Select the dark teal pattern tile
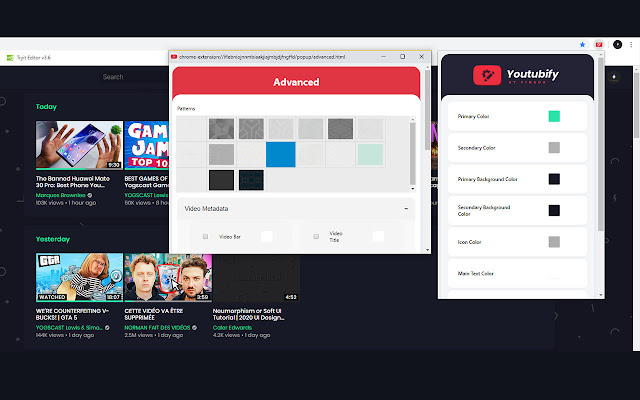The image size is (640, 400). pos(251,180)
